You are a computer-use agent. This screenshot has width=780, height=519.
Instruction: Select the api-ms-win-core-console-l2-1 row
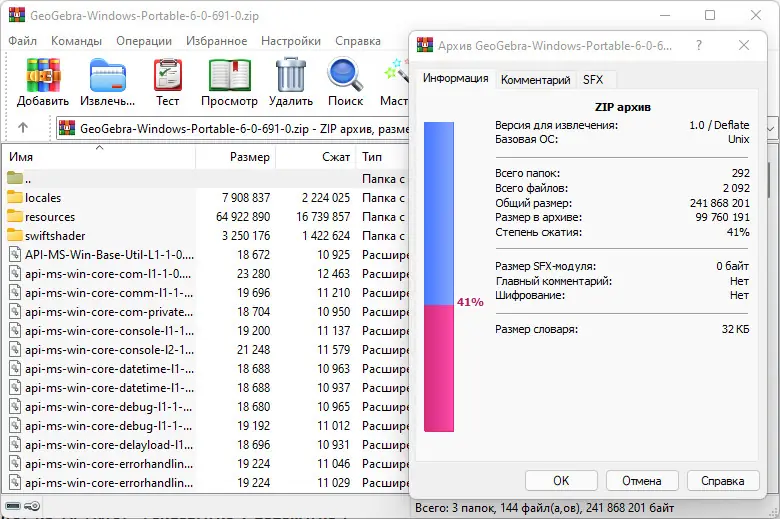[205, 349]
